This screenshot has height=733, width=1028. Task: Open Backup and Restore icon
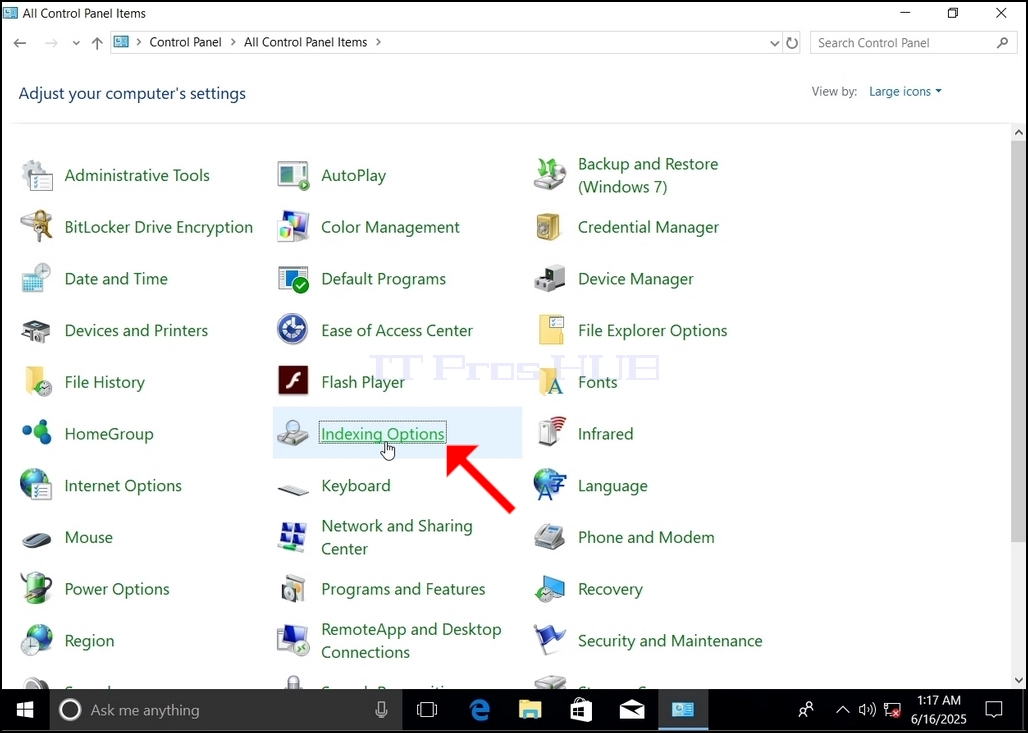pos(549,175)
